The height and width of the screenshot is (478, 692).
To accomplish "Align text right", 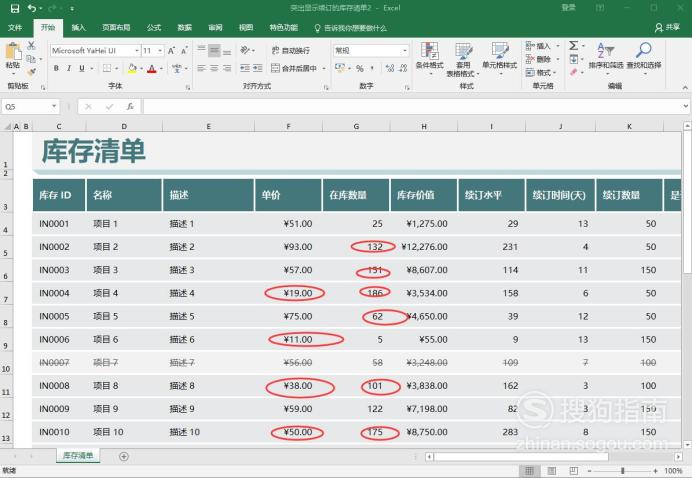I will (x=227, y=68).
